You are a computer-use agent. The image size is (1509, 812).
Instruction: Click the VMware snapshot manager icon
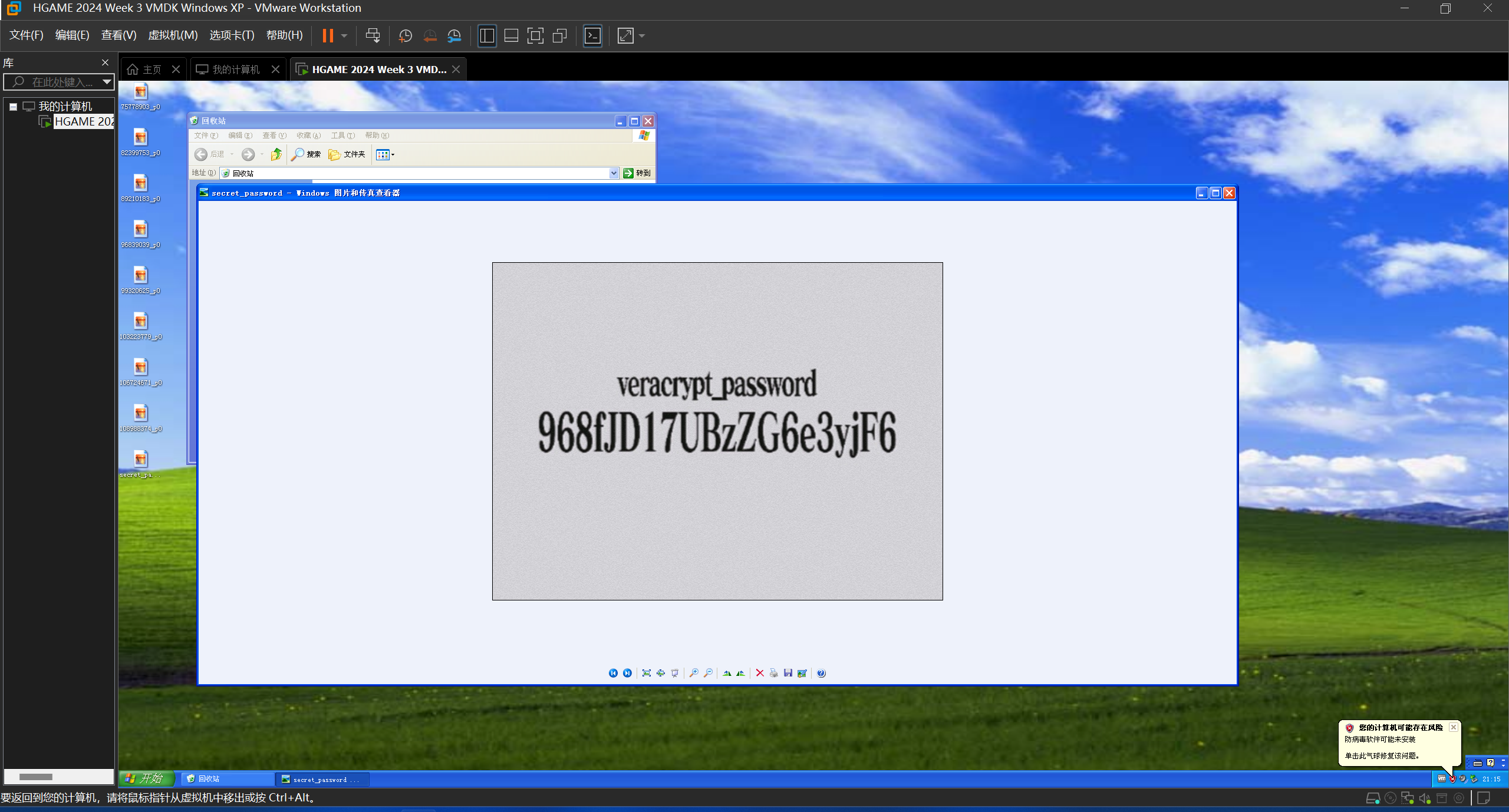tap(454, 36)
